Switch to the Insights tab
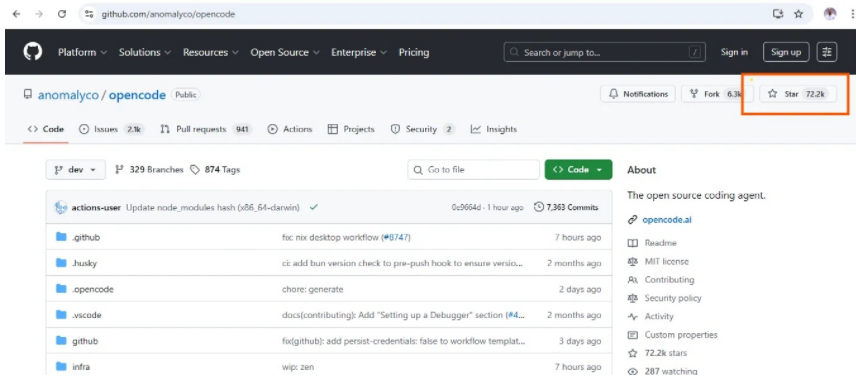 pyautogui.click(x=494, y=129)
